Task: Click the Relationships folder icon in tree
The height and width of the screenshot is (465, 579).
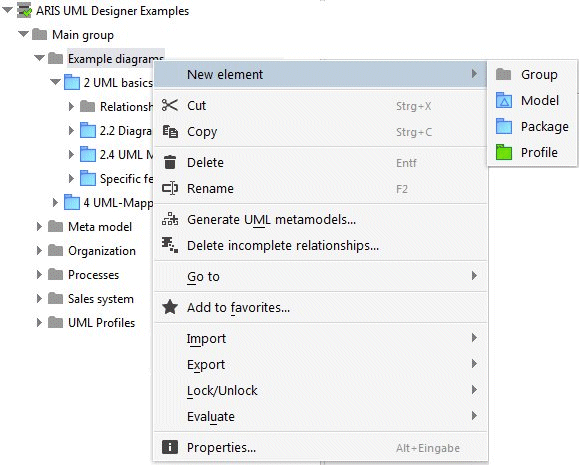Action: (x=88, y=106)
